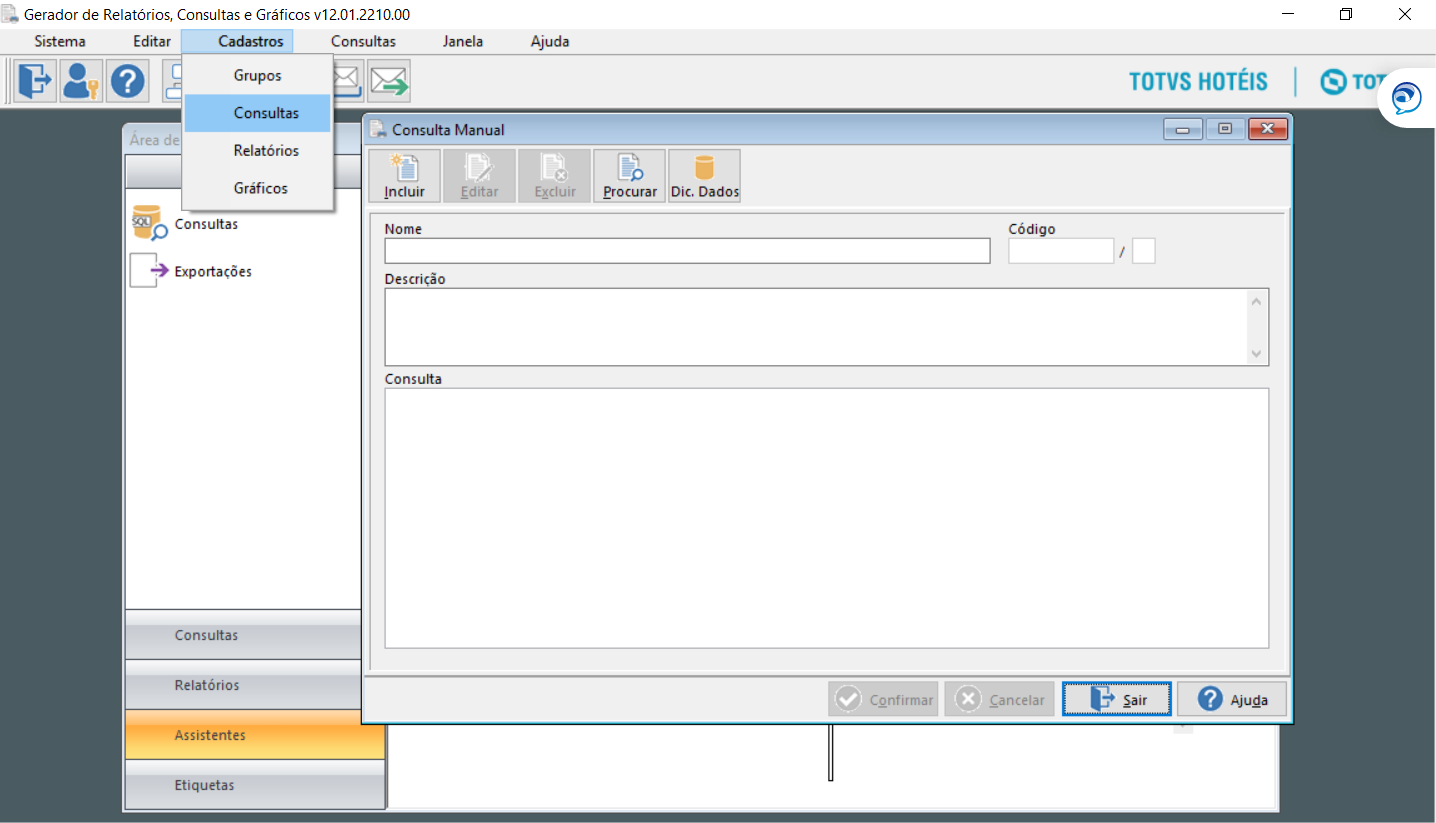This screenshot has width=1436, height=823.
Task: Switch to the Relatórios sidebar section
Action: click(x=243, y=685)
